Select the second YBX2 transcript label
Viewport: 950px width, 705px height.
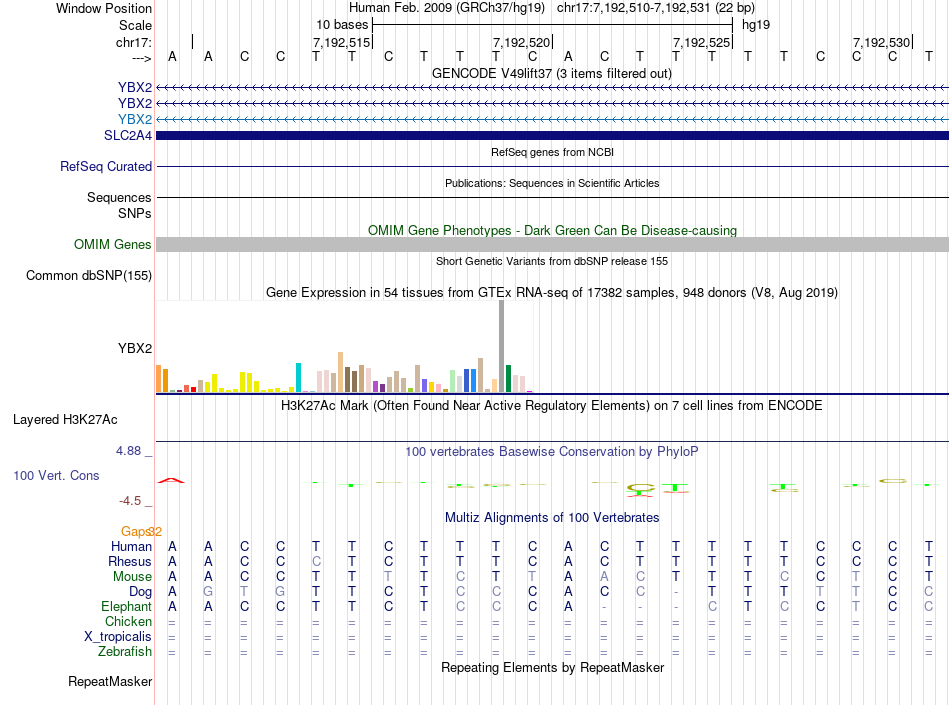(135, 103)
